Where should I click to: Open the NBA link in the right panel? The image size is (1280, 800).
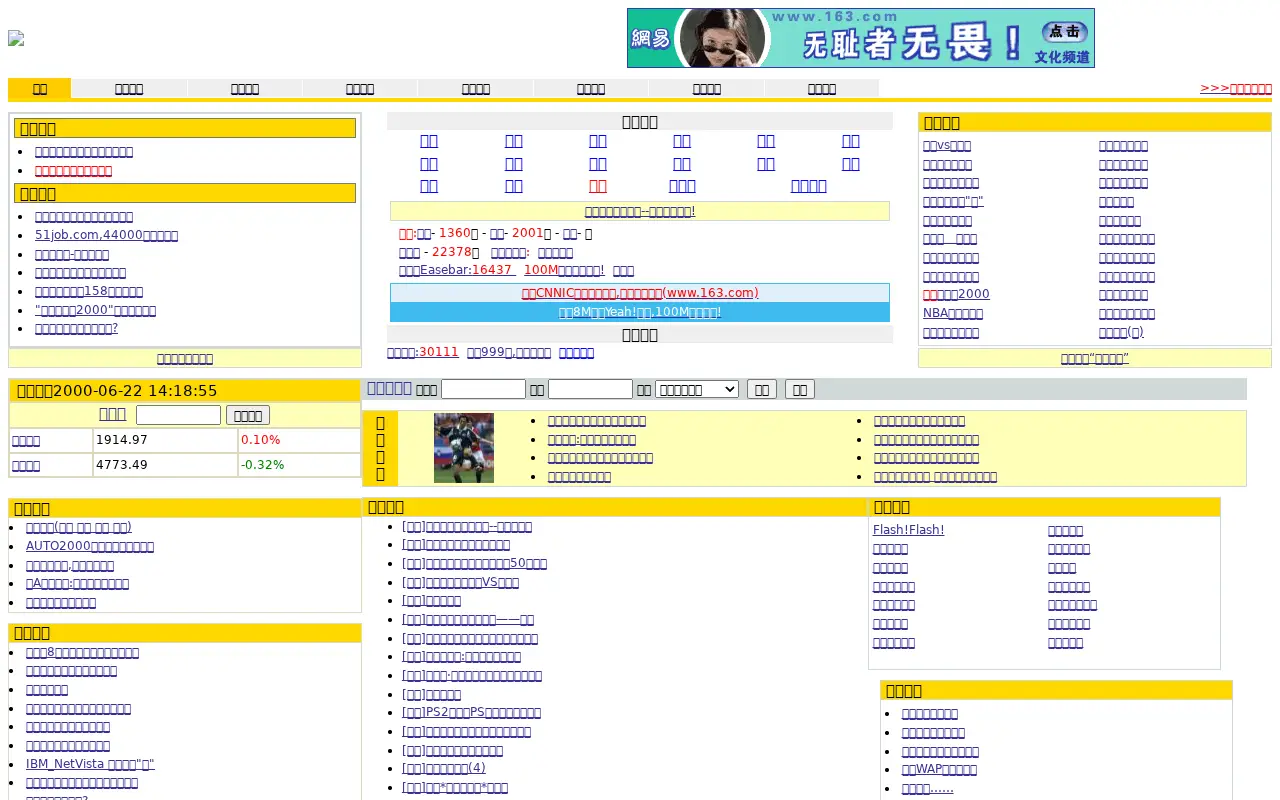click(953, 313)
